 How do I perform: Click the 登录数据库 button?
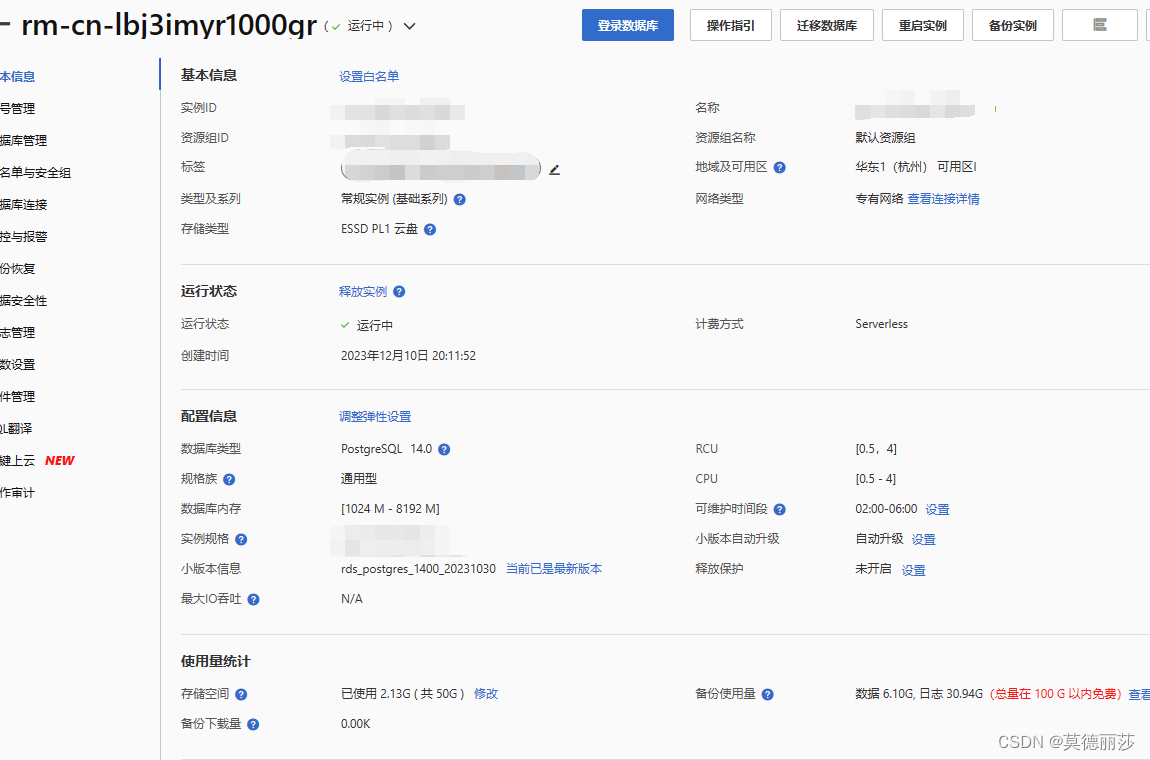[x=627, y=24]
